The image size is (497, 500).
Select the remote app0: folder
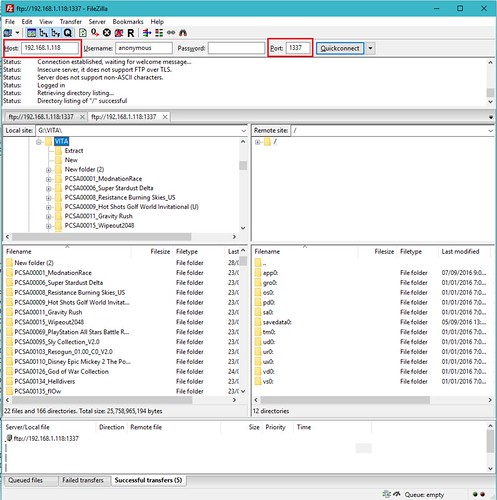pos(270,273)
